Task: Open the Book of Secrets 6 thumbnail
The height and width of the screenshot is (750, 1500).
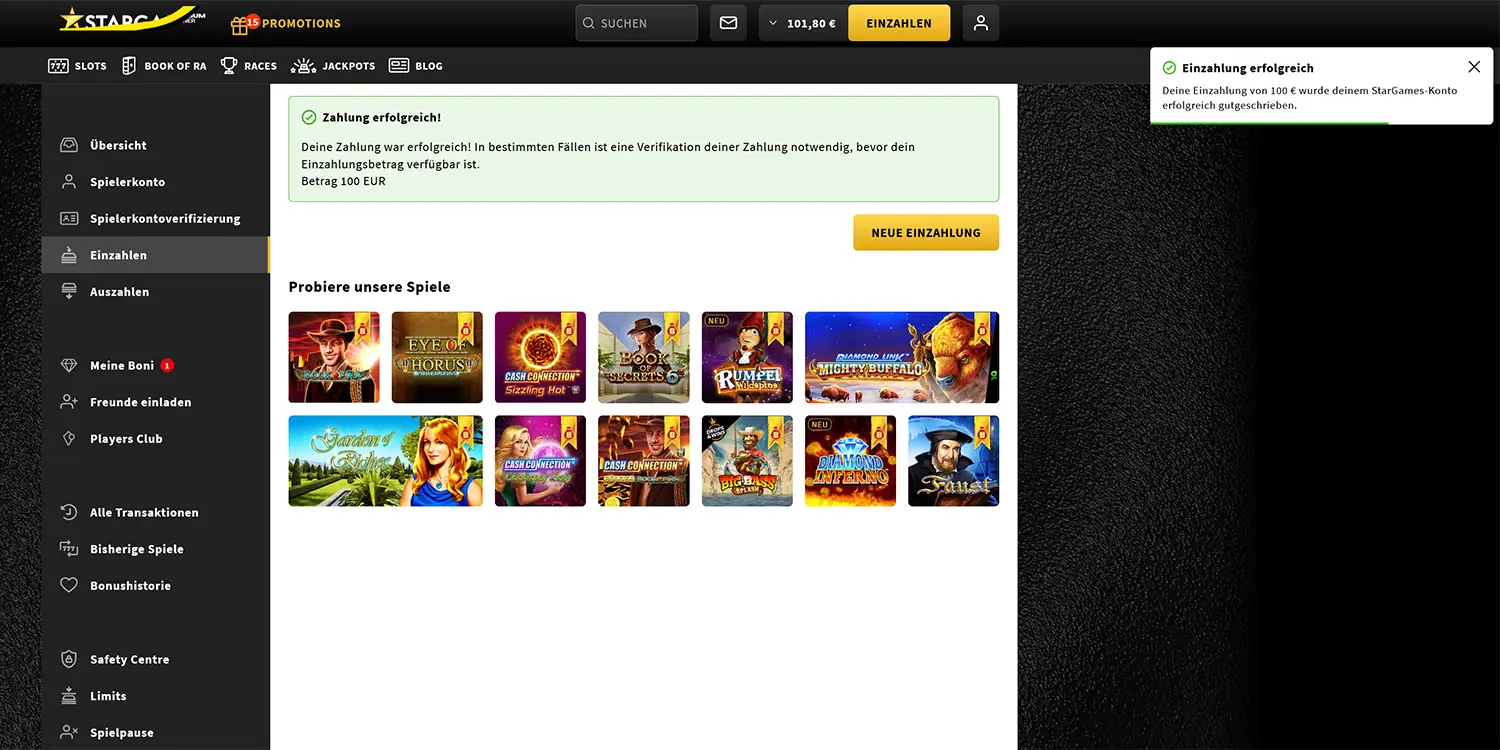Action: 644,357
